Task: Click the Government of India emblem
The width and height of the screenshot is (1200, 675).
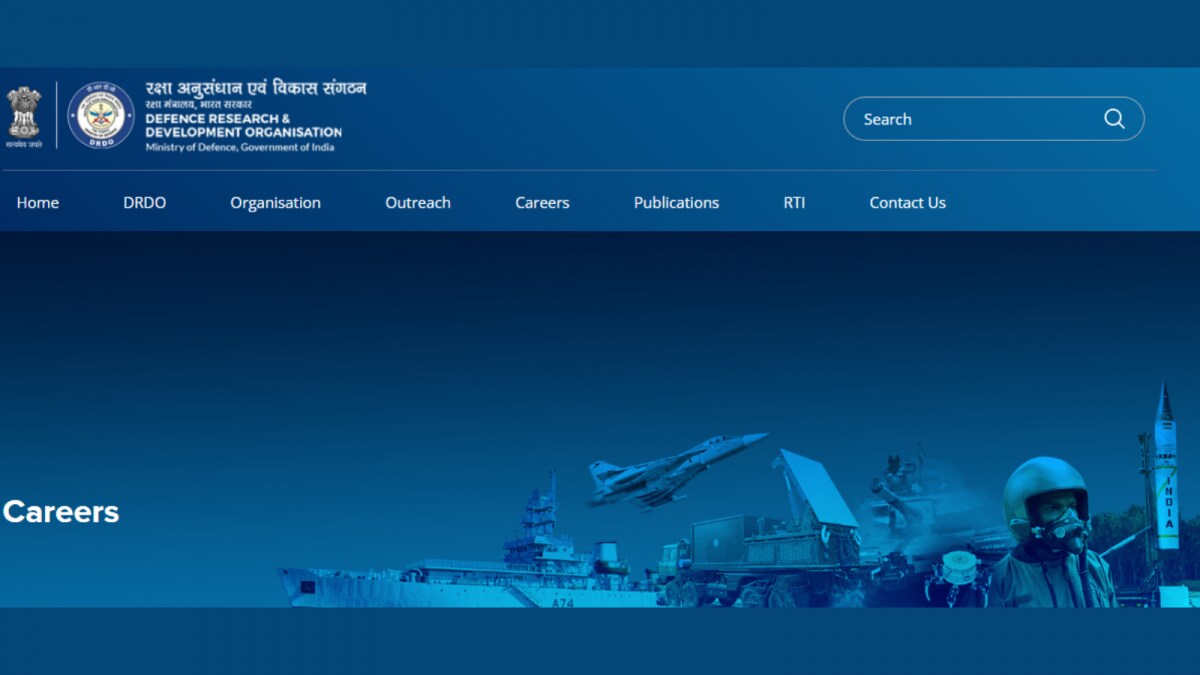Action: tap(24, 116)
